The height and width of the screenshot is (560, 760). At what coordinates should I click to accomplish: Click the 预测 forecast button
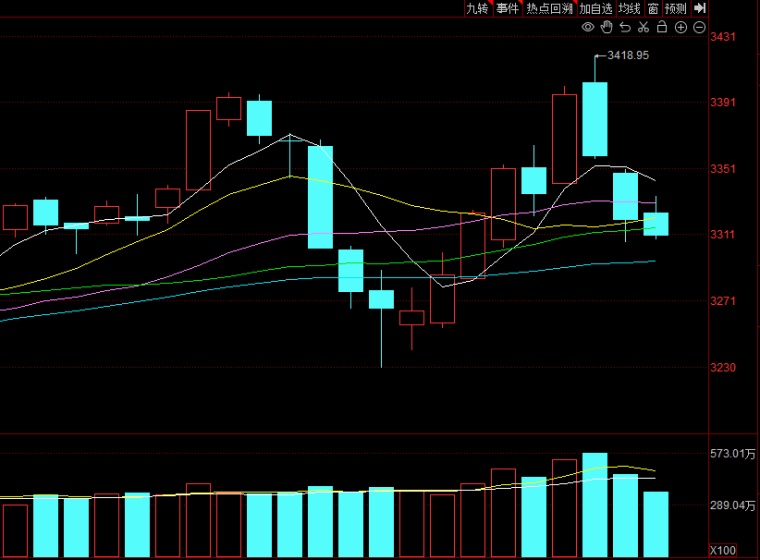pos(676,8)
